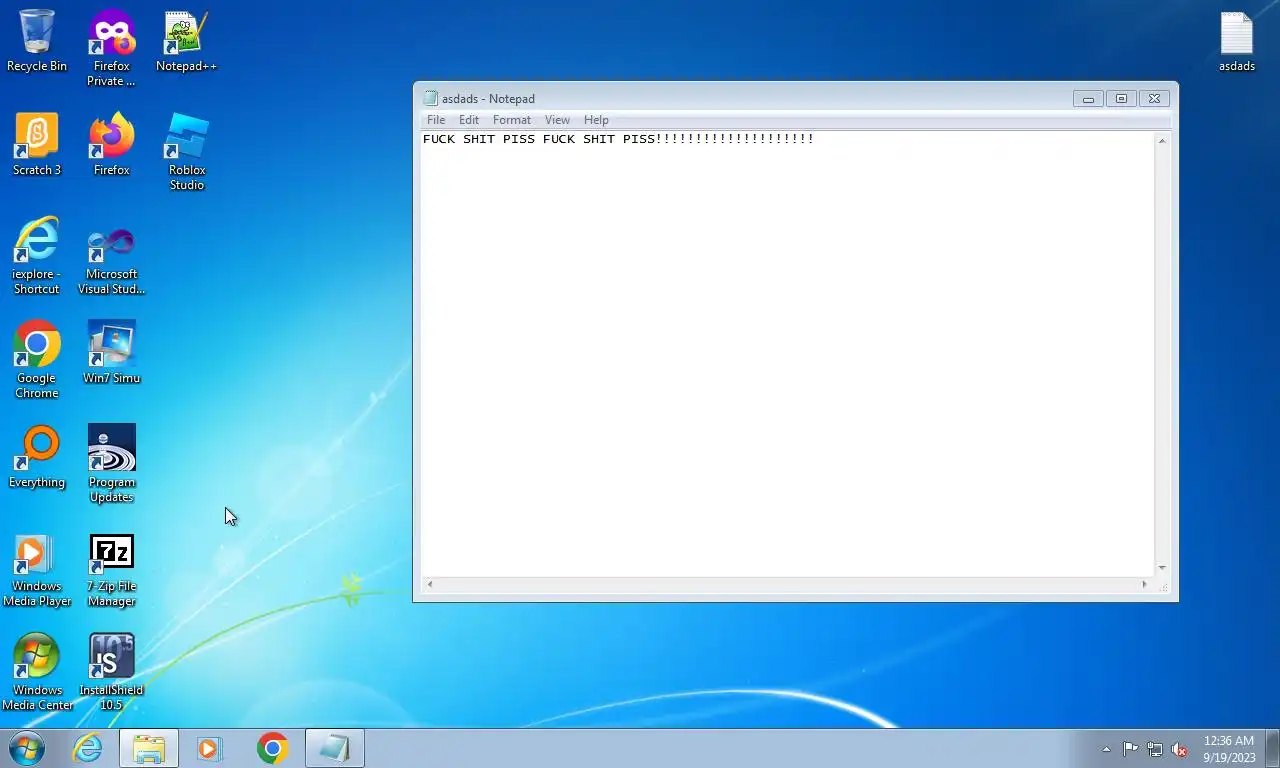
Task: Open the Recycle Bin desktop icon
Action: [37, 41]
